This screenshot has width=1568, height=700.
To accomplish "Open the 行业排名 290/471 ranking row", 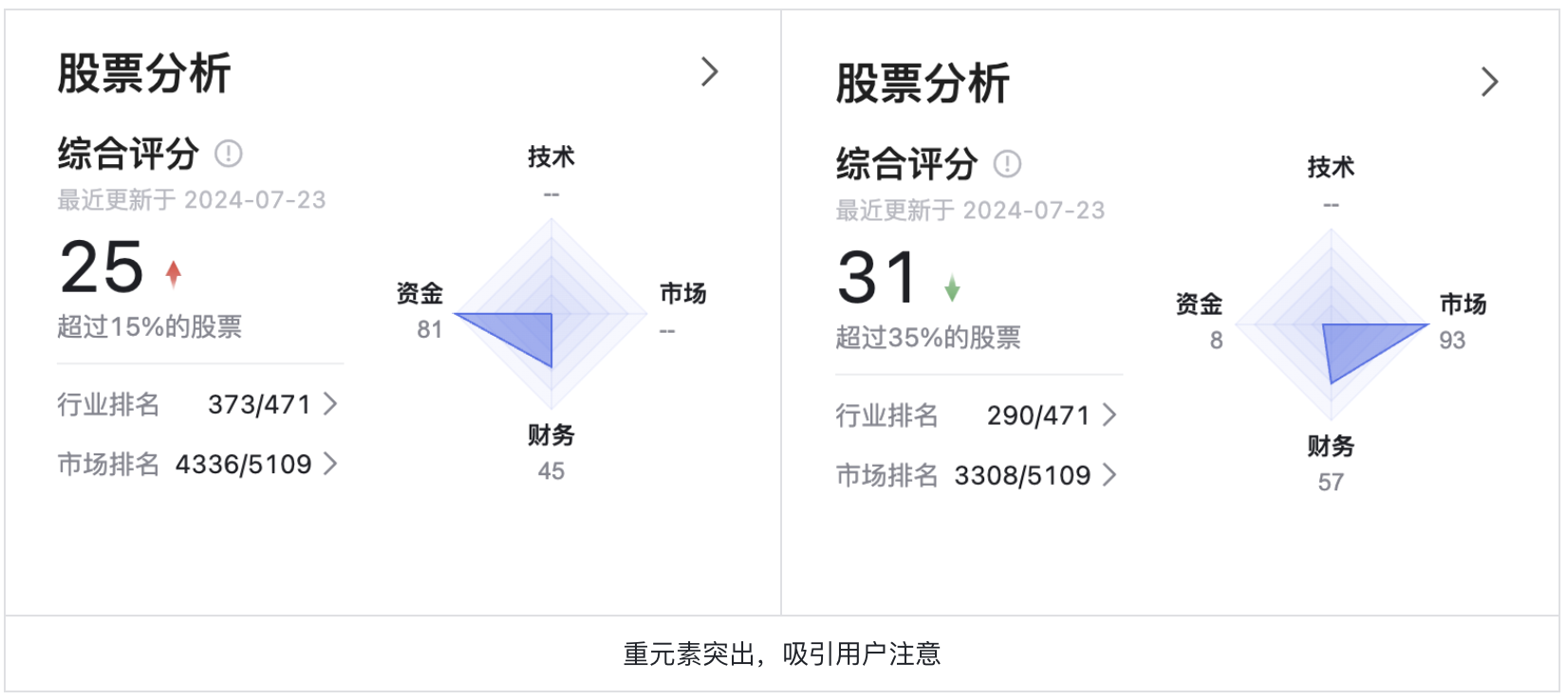I will click(977, 415).
